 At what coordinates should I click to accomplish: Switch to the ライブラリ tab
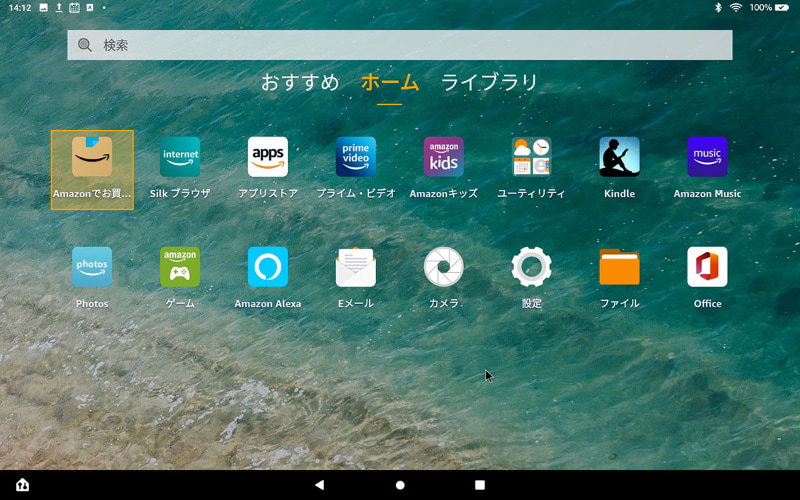click(x=489, y=82)
